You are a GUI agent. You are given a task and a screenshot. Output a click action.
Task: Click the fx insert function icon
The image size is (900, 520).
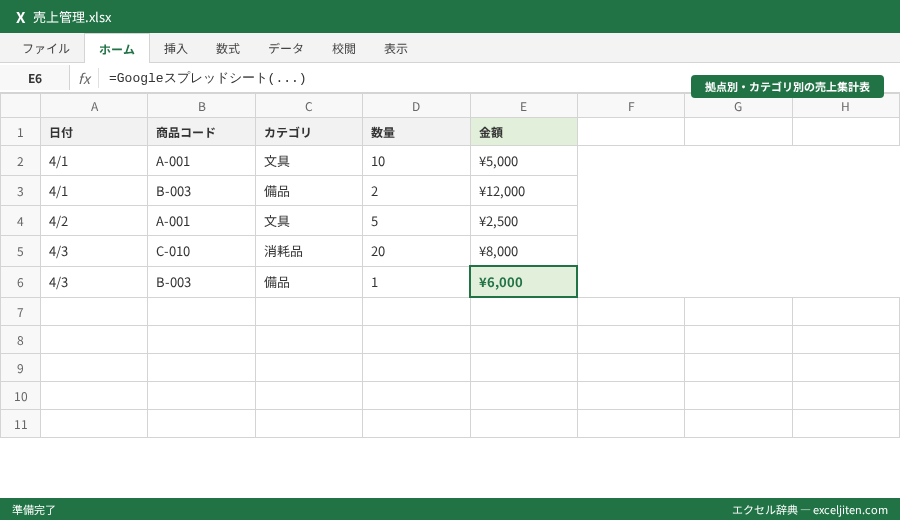tap(84, 79)
